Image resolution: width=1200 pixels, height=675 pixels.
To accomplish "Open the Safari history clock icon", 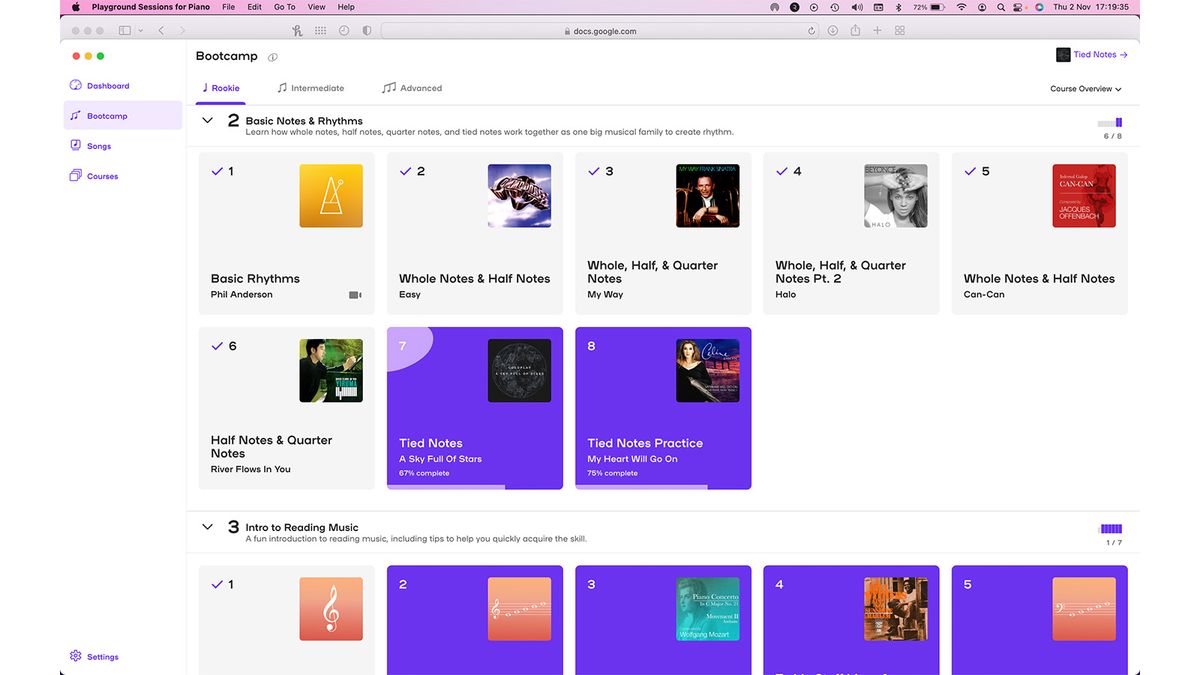I will (x=344, y=31).
